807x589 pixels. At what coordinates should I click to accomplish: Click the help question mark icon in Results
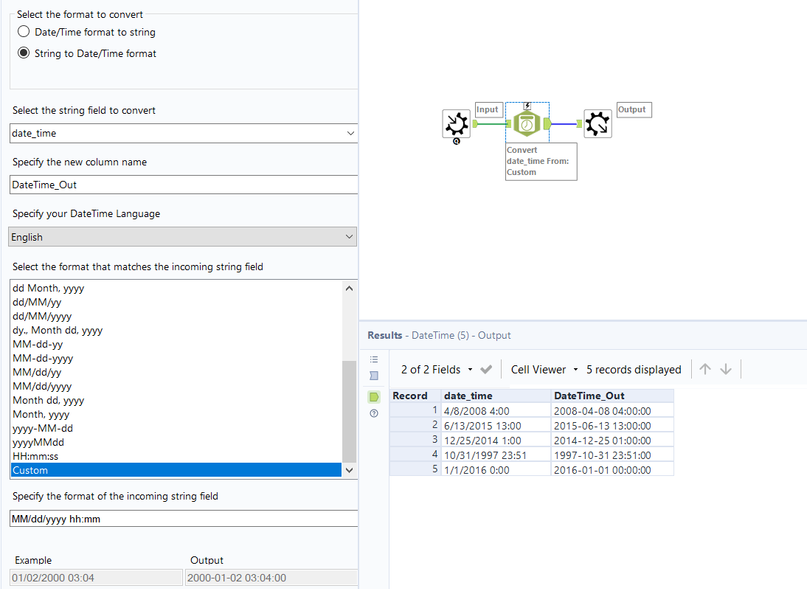[374, 413]
